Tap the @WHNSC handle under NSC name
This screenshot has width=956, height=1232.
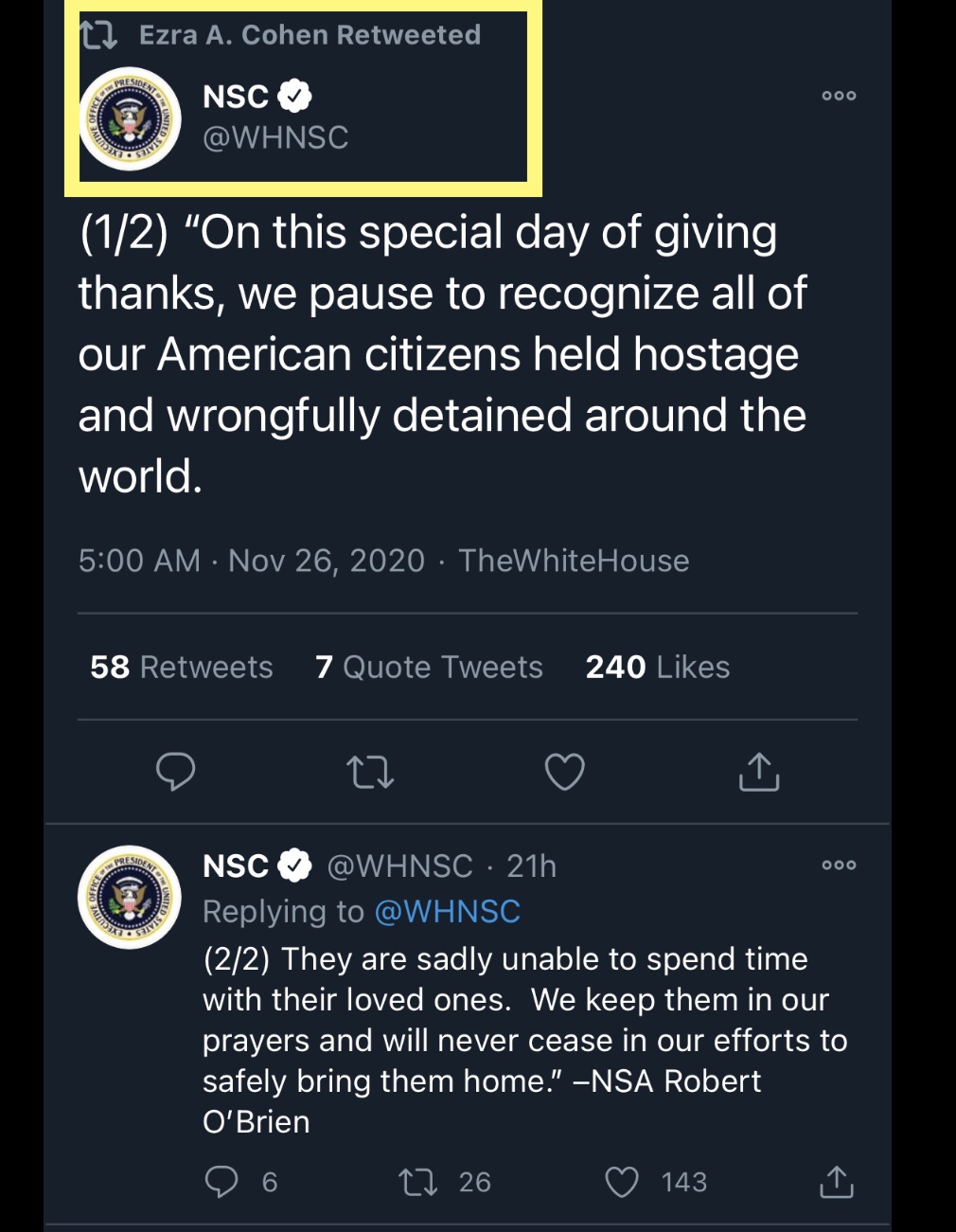275,137
